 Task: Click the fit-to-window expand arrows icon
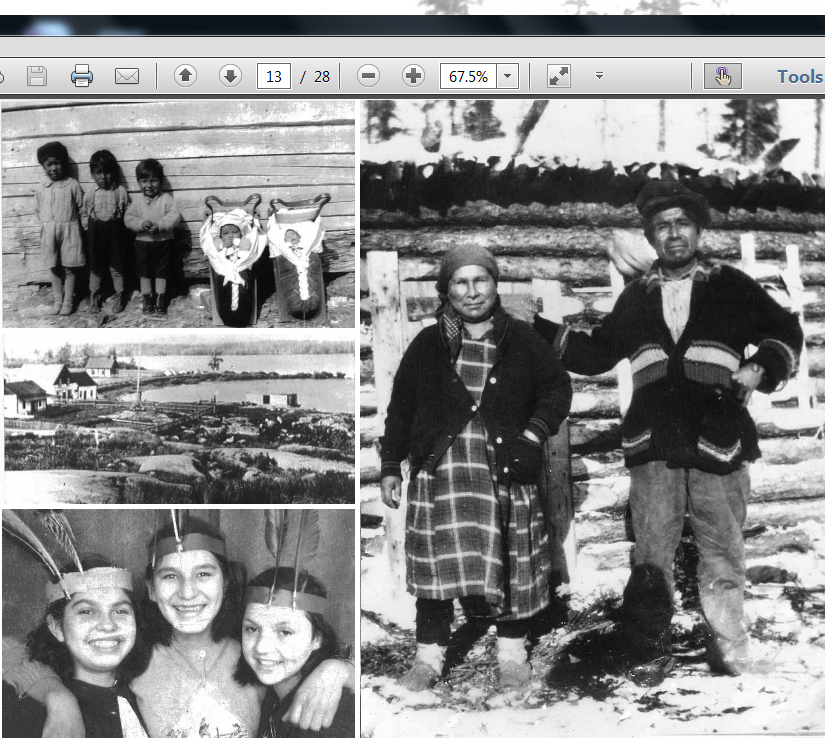point(558,76)
